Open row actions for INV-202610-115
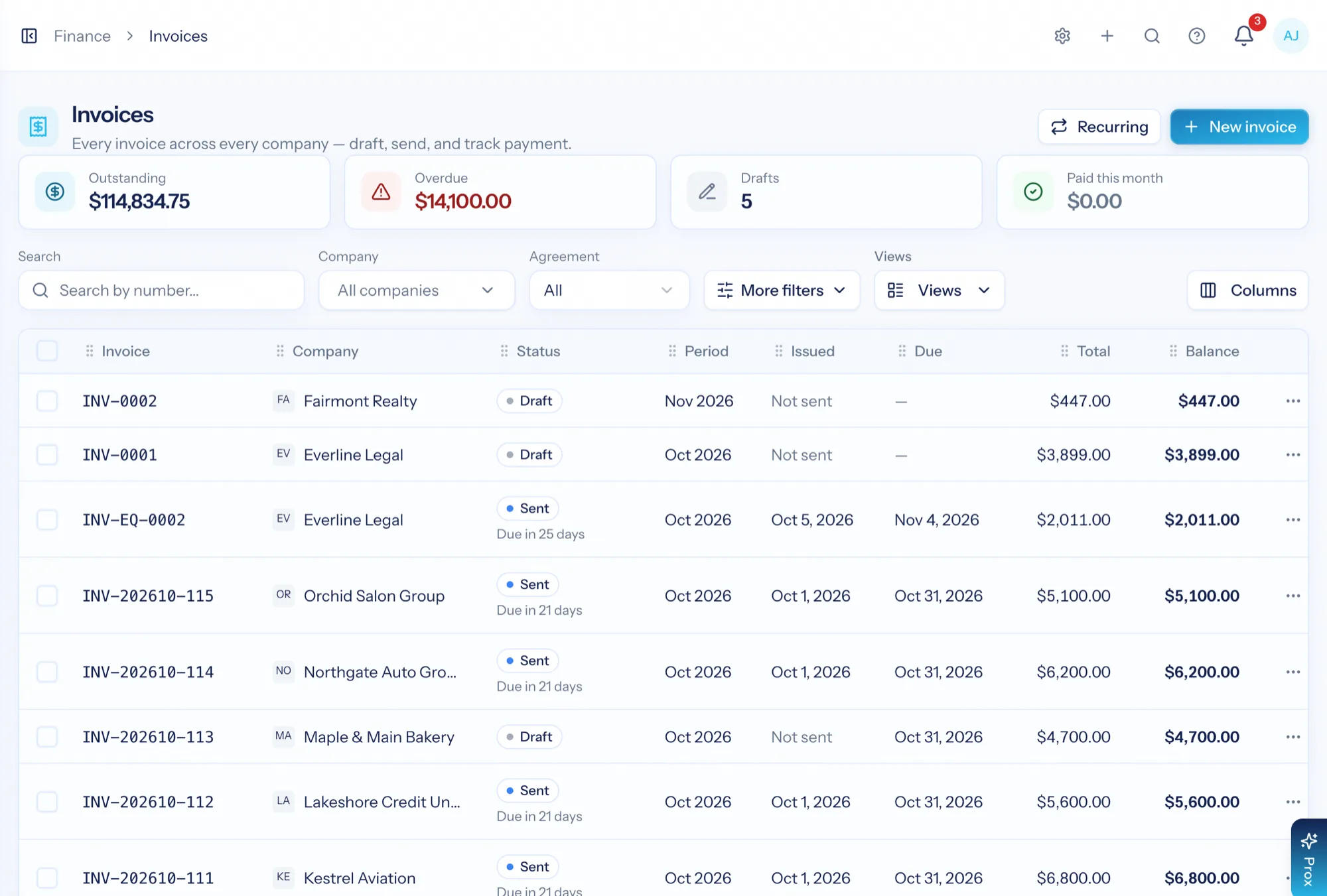 tap(1292, 596)
